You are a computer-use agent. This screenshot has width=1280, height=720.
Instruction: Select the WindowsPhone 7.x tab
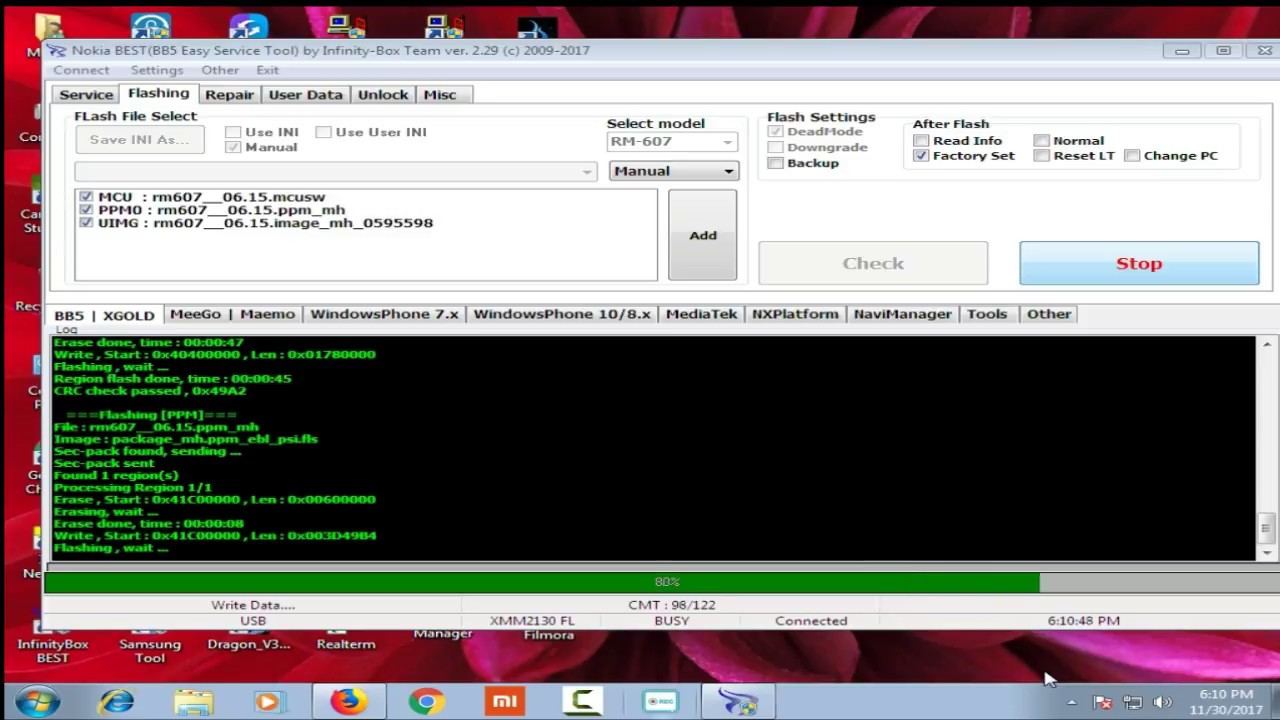pos(384,314)
